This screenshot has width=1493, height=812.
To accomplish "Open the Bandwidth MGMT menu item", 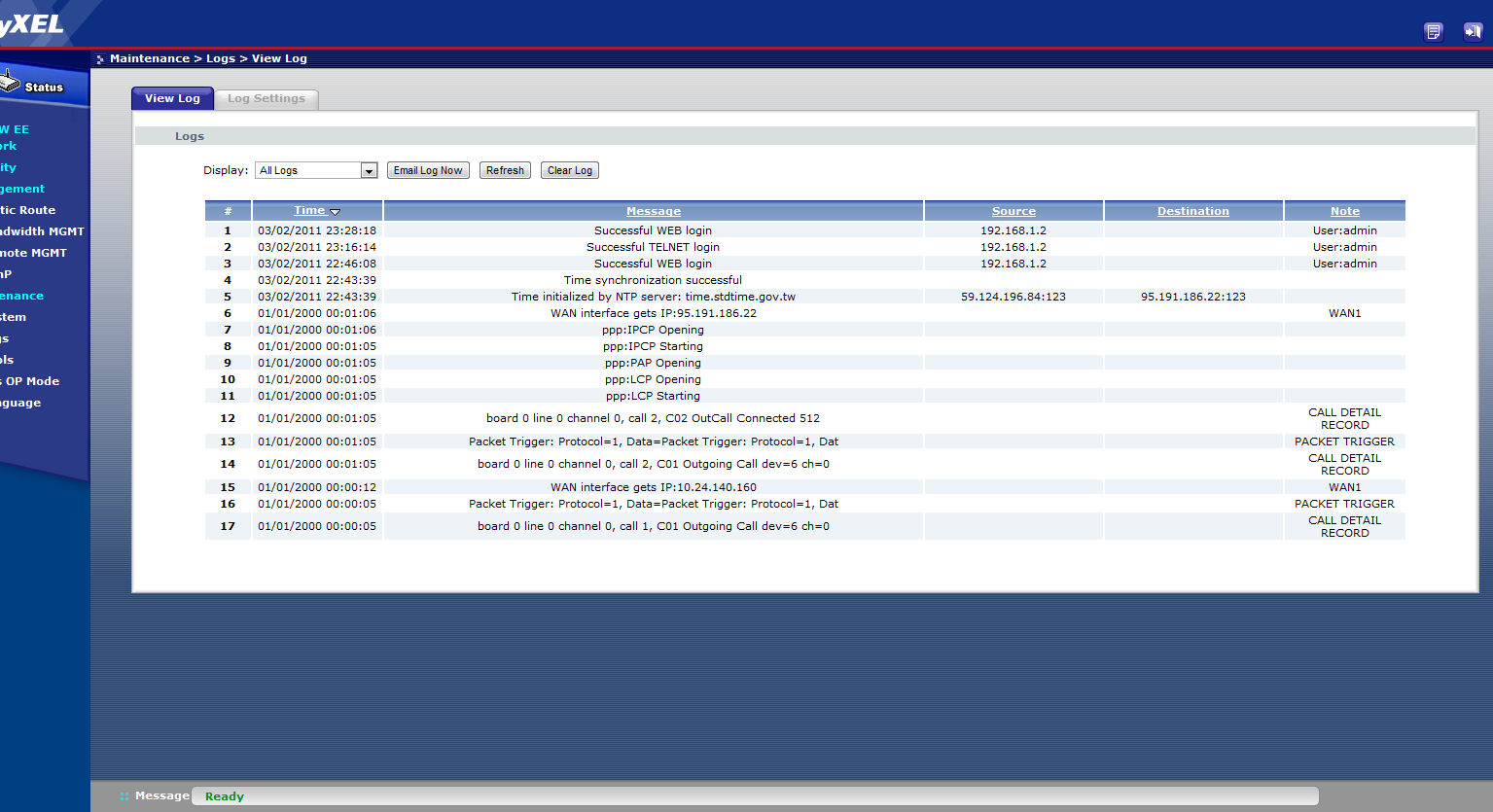I will 42,231.
